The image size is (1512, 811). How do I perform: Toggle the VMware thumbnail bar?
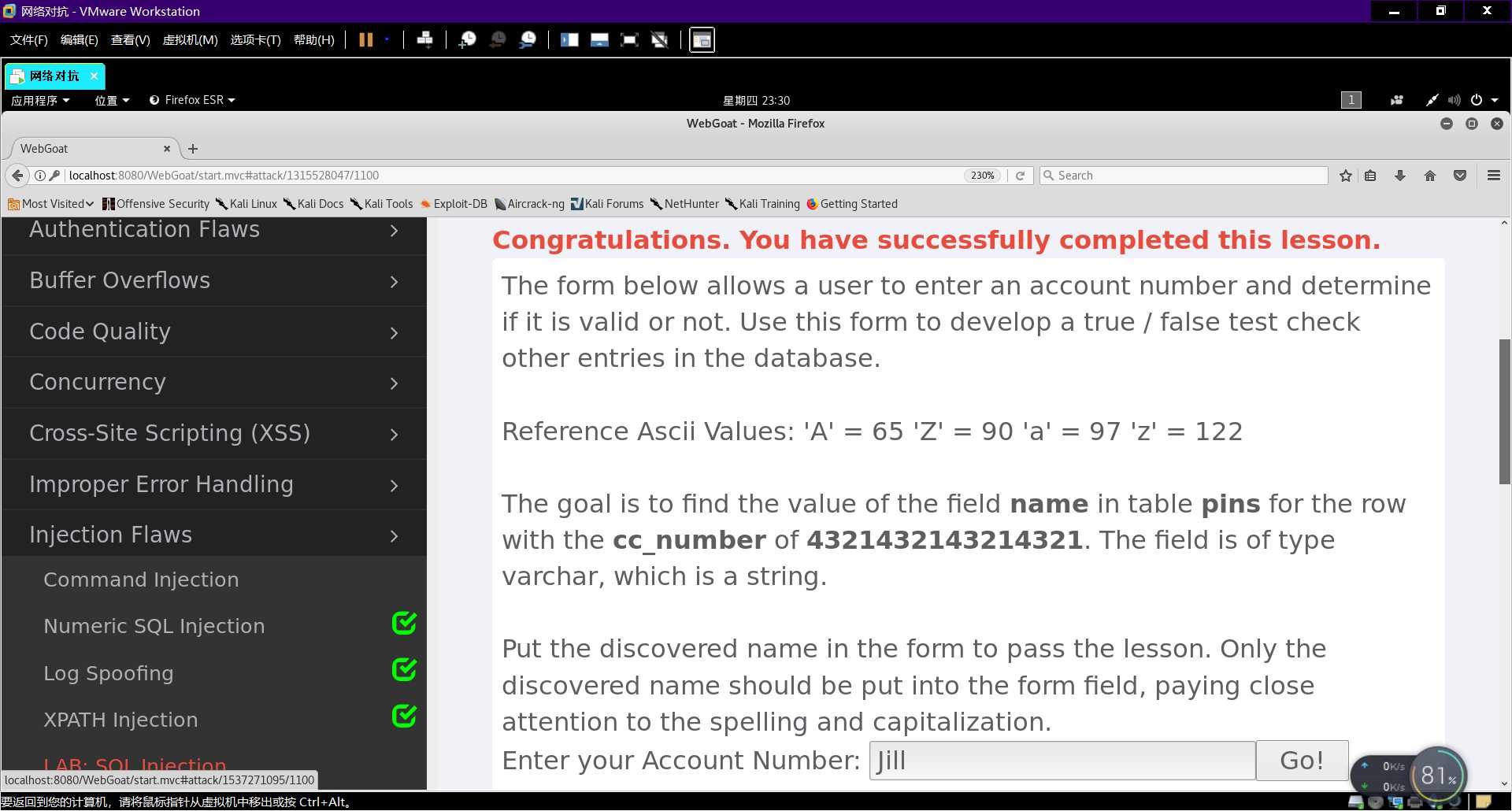(x=599, y=39)
